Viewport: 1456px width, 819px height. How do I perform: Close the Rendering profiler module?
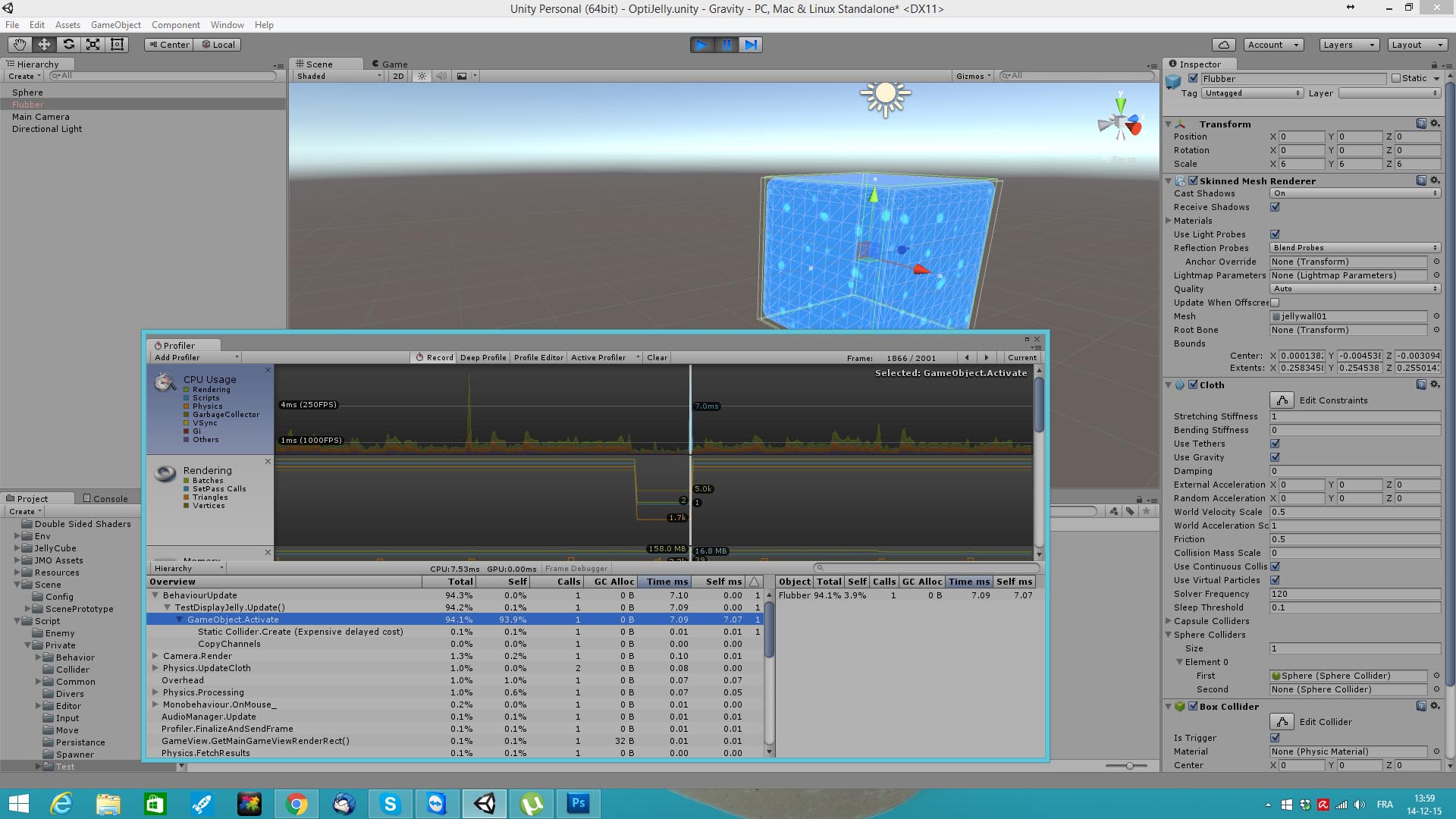point(268,461)
